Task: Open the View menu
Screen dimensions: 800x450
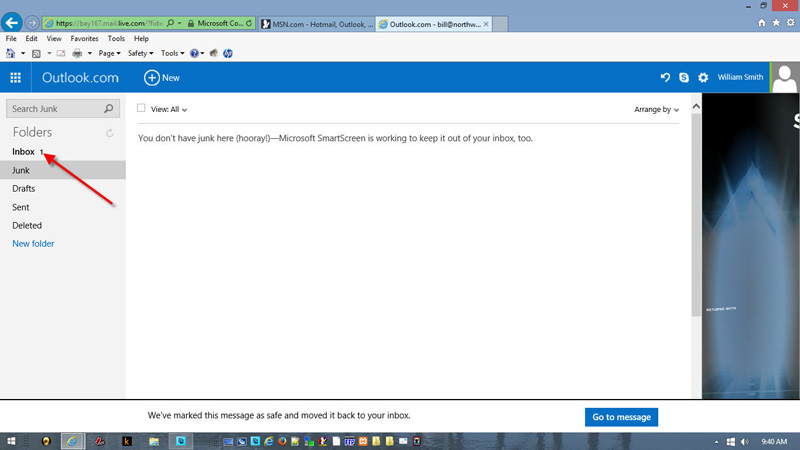Action: pyautogui.click(x=54, y=38)
